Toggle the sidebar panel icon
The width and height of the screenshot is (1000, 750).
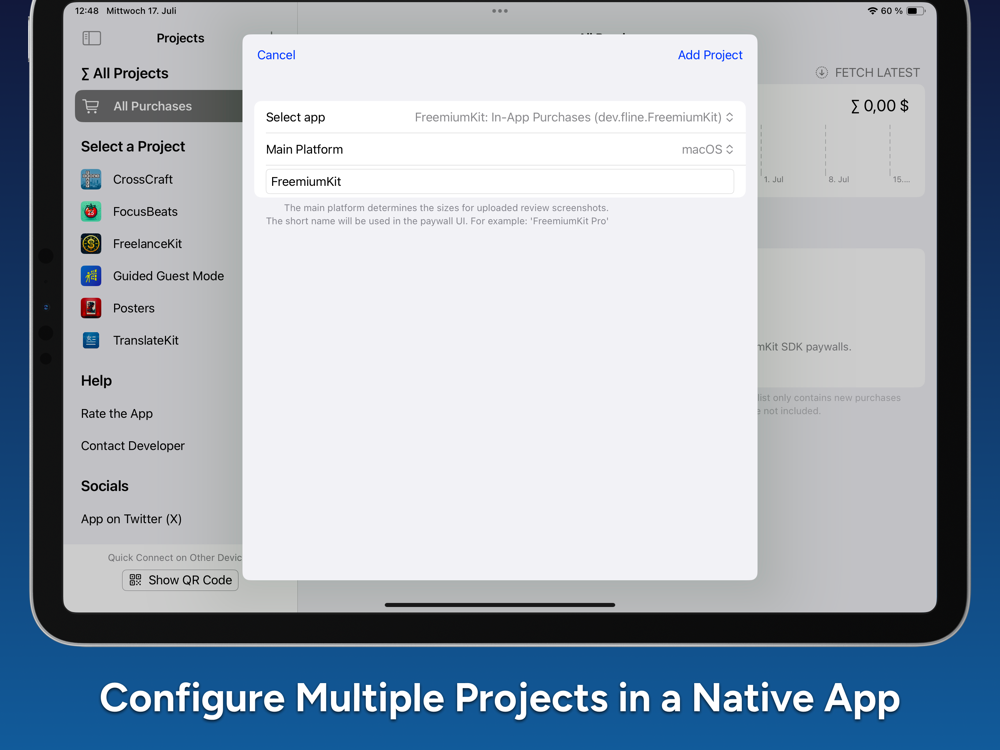tap(92, 38)
